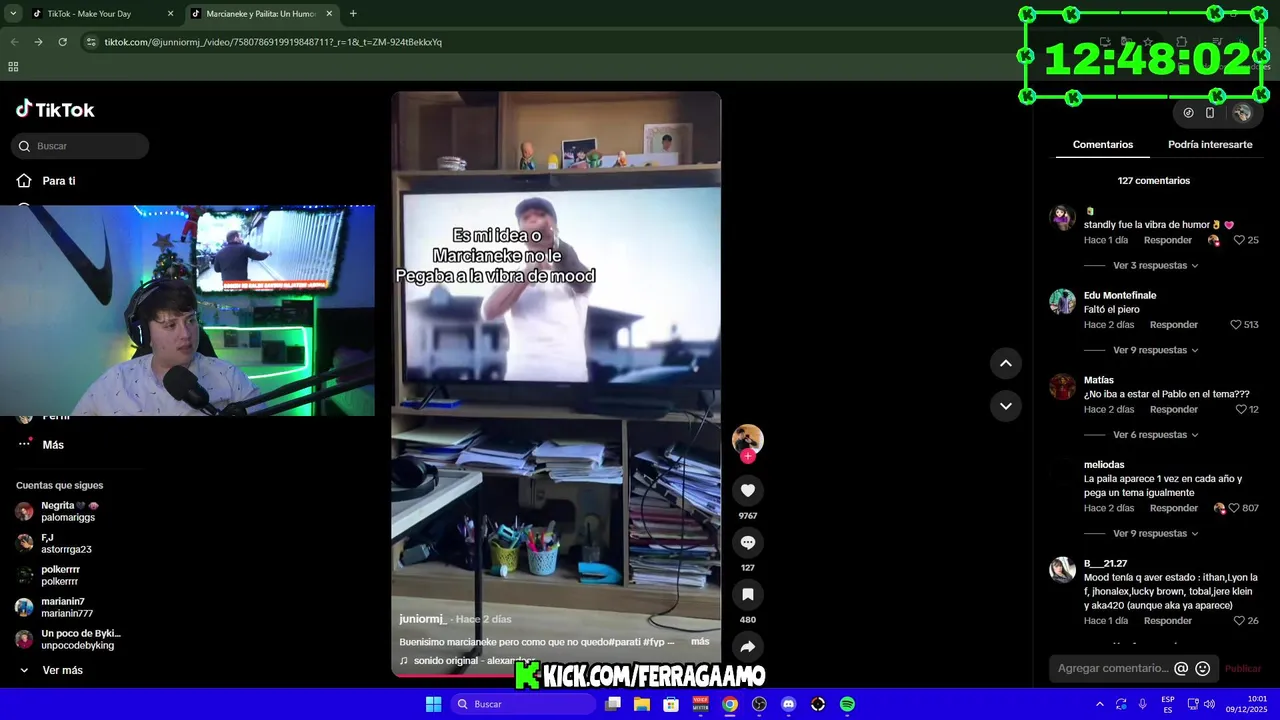Show hidden system tray icons chevron
Viewport: 1280px width, 720px height.
1100,704
